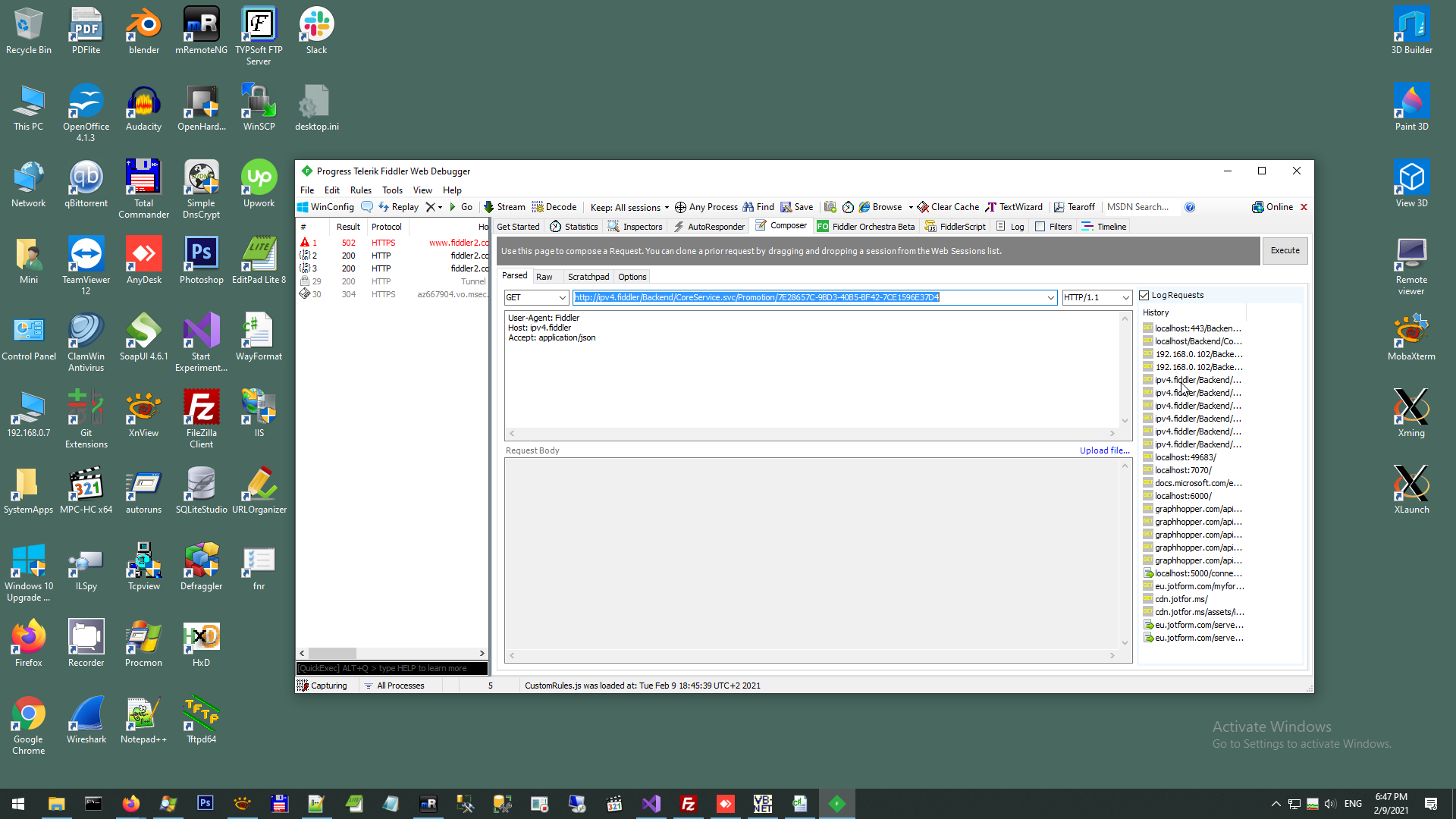The image size is (1456, 819).
Task: Click the Decode toolbar button
Action: (554, 207)
